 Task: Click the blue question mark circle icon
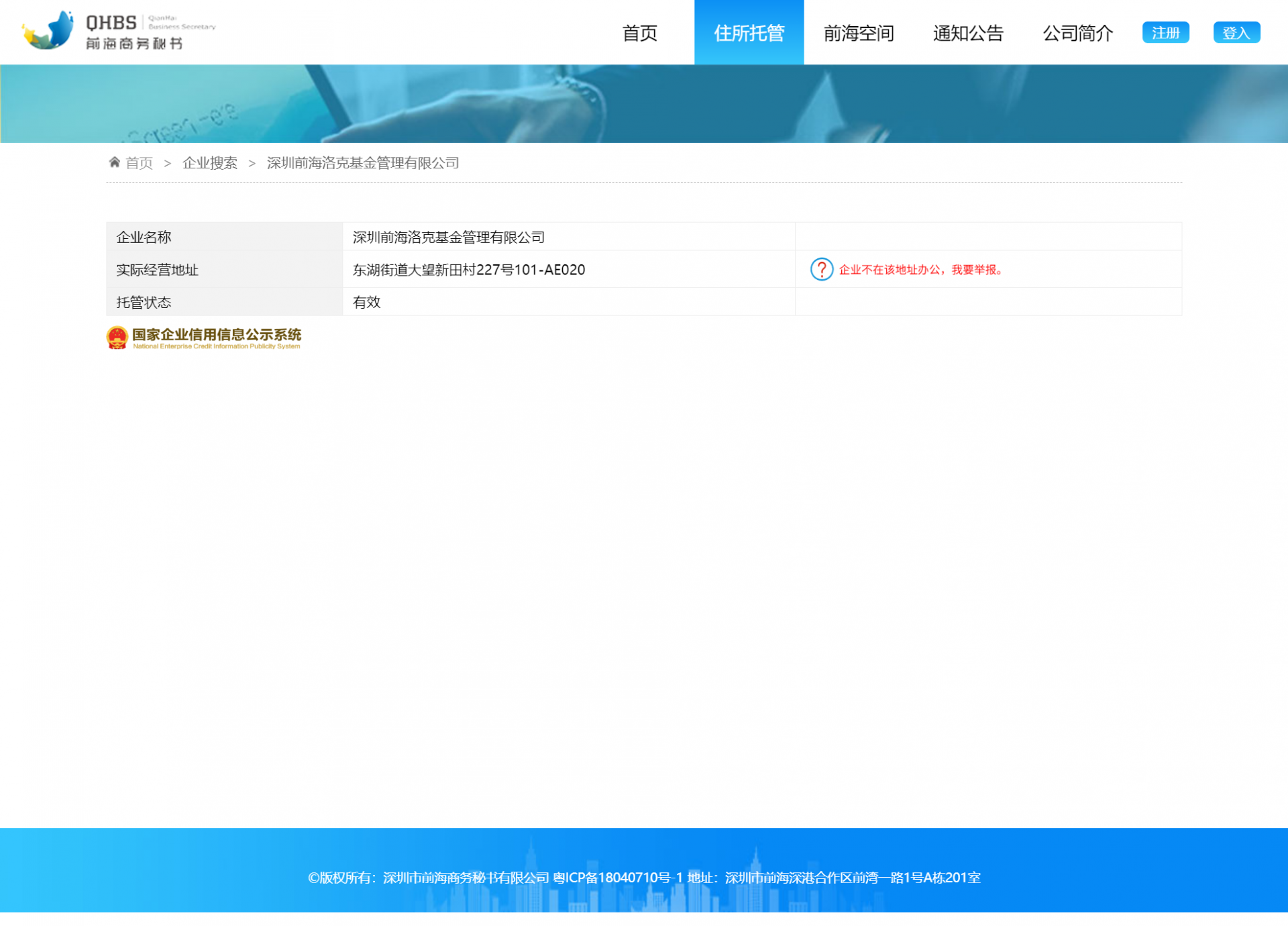click(x=821, y=270)
